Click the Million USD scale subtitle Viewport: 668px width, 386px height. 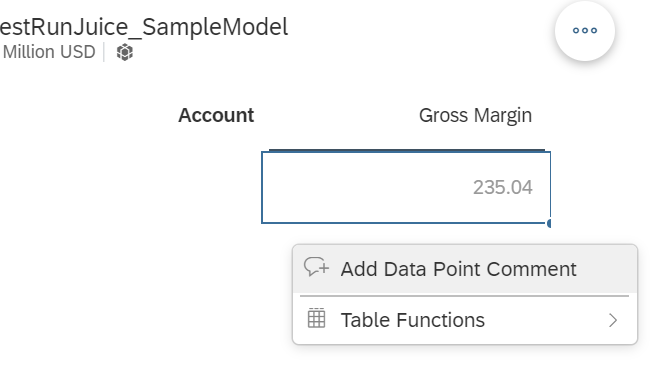click(x=49, y=52)
